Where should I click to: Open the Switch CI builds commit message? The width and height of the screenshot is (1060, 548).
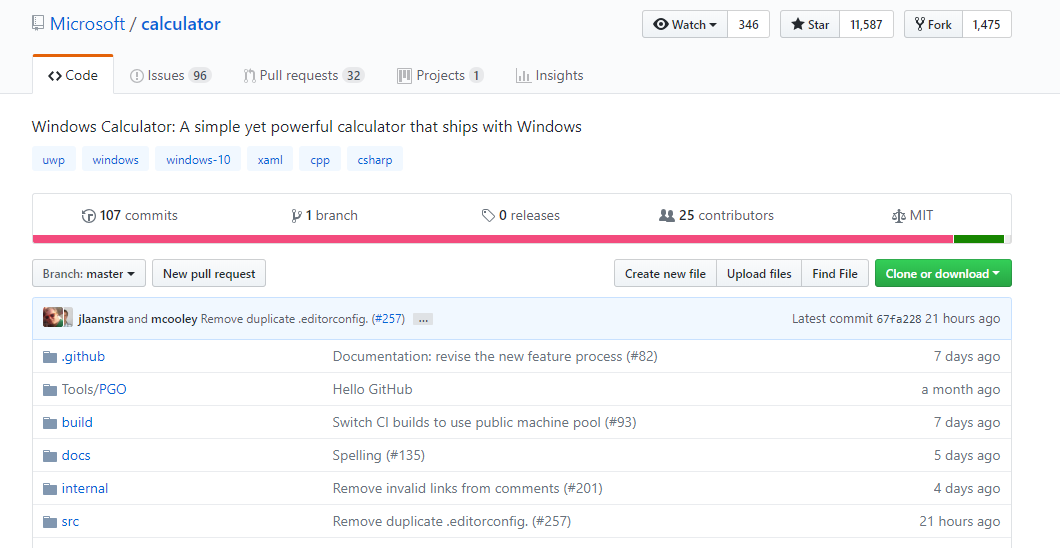(x=484, y=423)
